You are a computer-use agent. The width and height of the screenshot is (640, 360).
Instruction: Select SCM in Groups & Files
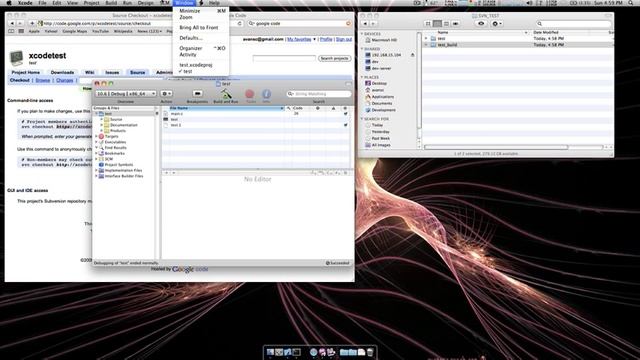[108, 159]
